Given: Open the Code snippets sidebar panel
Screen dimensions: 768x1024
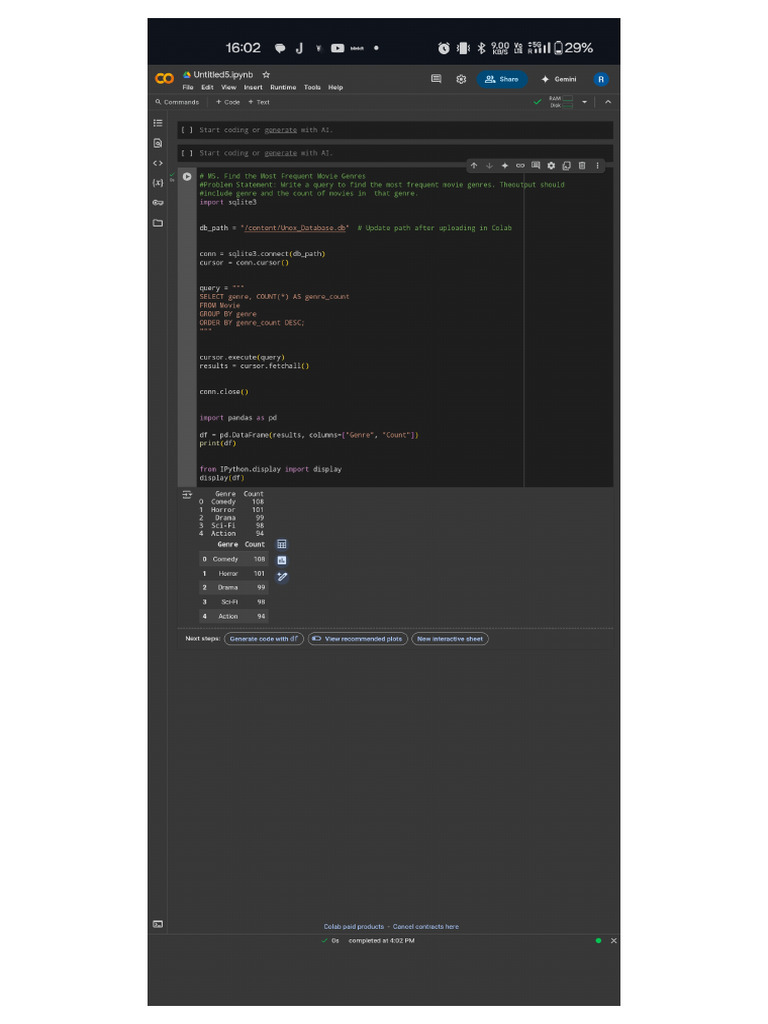Looking at the screenshot, I should 158,163.
